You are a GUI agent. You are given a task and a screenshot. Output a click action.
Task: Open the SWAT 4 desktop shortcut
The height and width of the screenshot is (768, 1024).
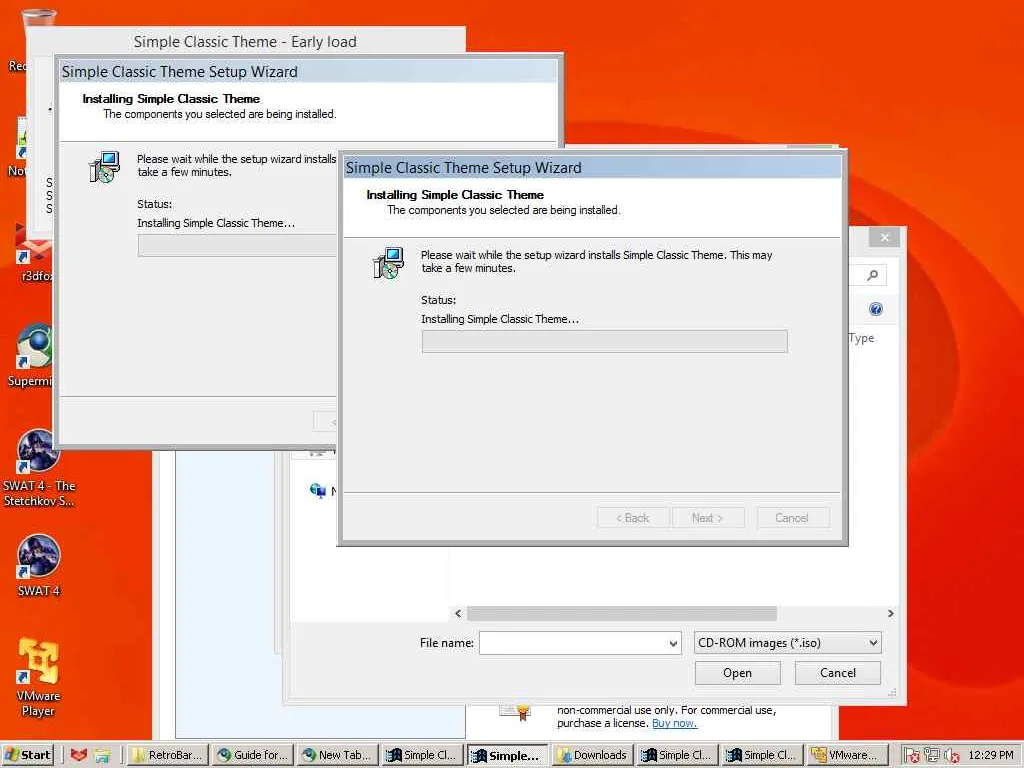coord(39,564)
